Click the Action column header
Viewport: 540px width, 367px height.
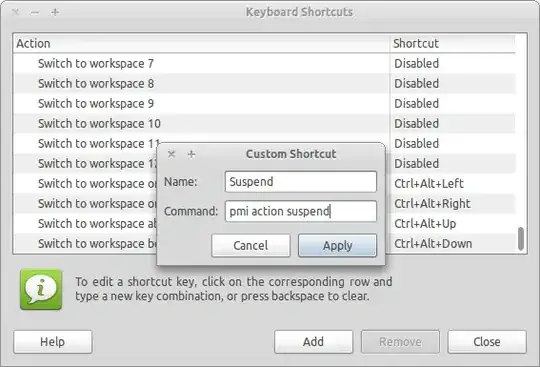[201, 43]
